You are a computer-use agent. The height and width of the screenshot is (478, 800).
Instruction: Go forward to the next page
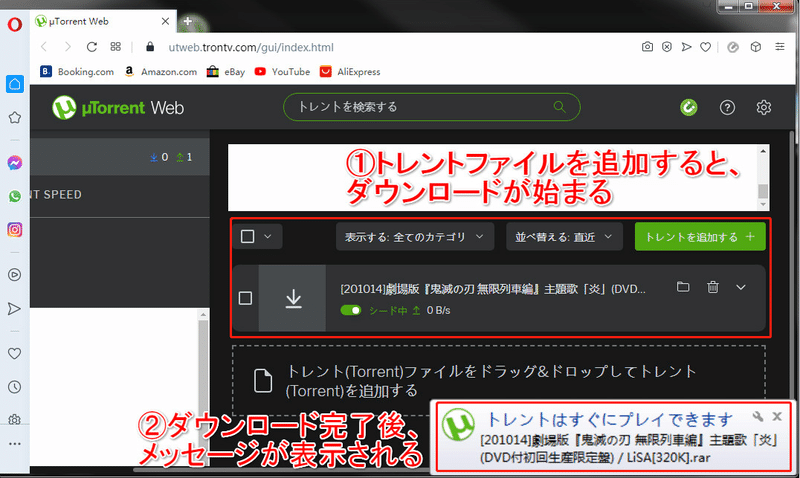(67, 47)
